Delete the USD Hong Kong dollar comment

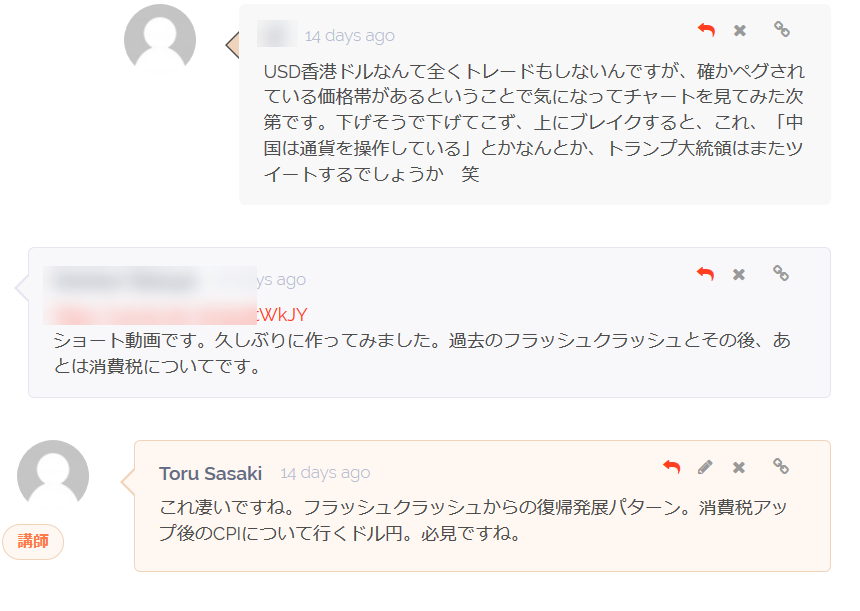pos(740,31)
